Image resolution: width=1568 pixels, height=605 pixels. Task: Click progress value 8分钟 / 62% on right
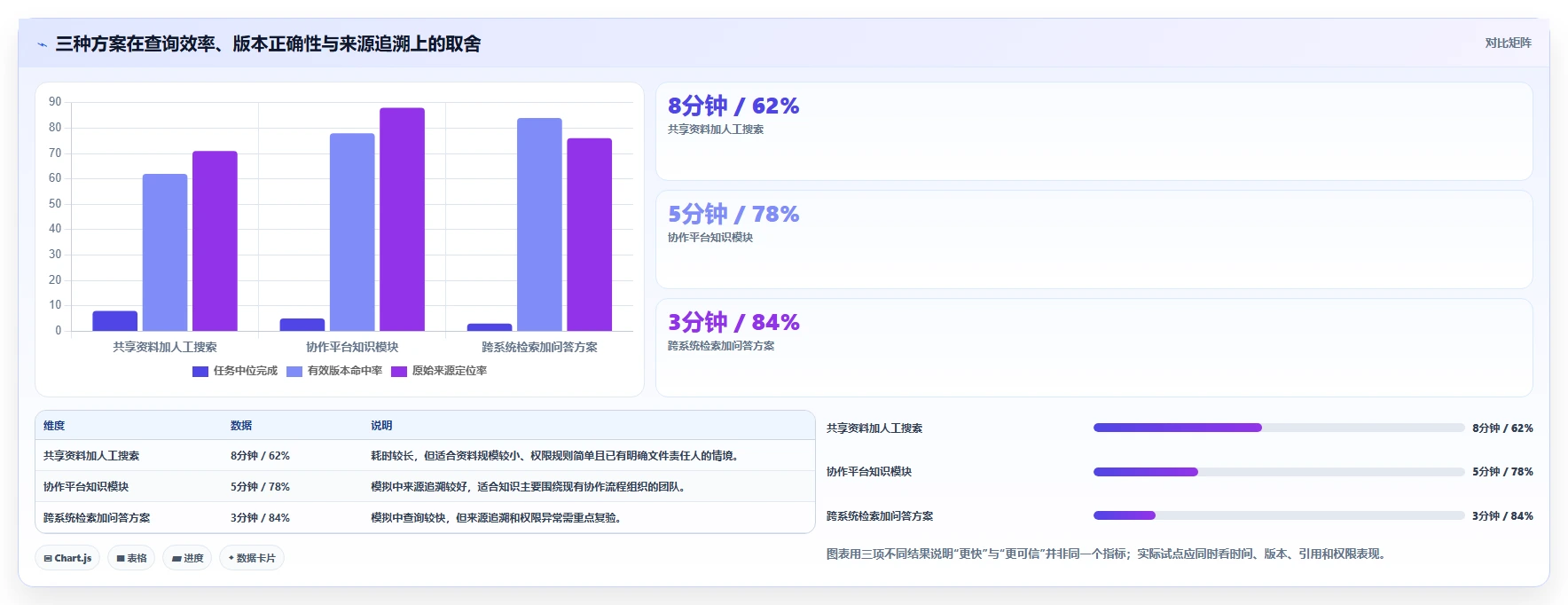pos(1502,428)
